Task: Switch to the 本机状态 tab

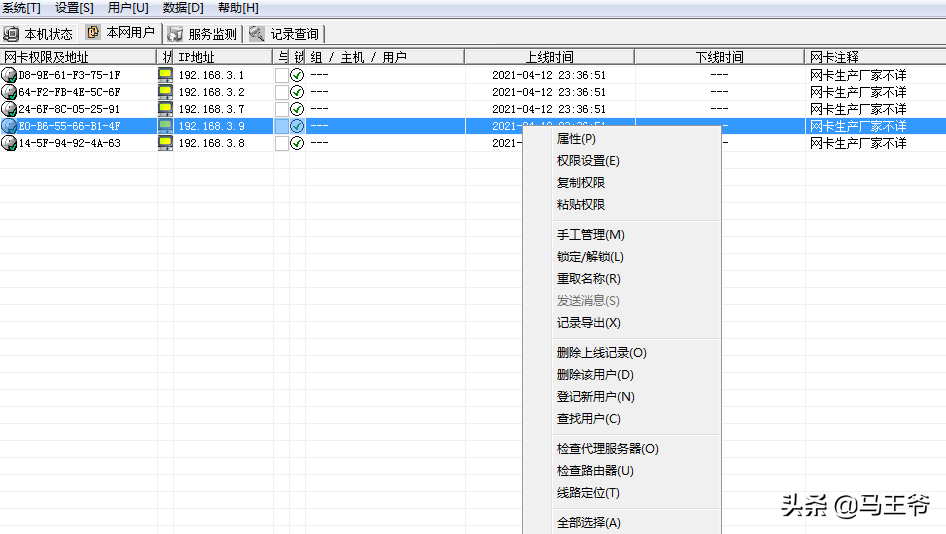Action: pyautogui.click(x=40, y=34)
